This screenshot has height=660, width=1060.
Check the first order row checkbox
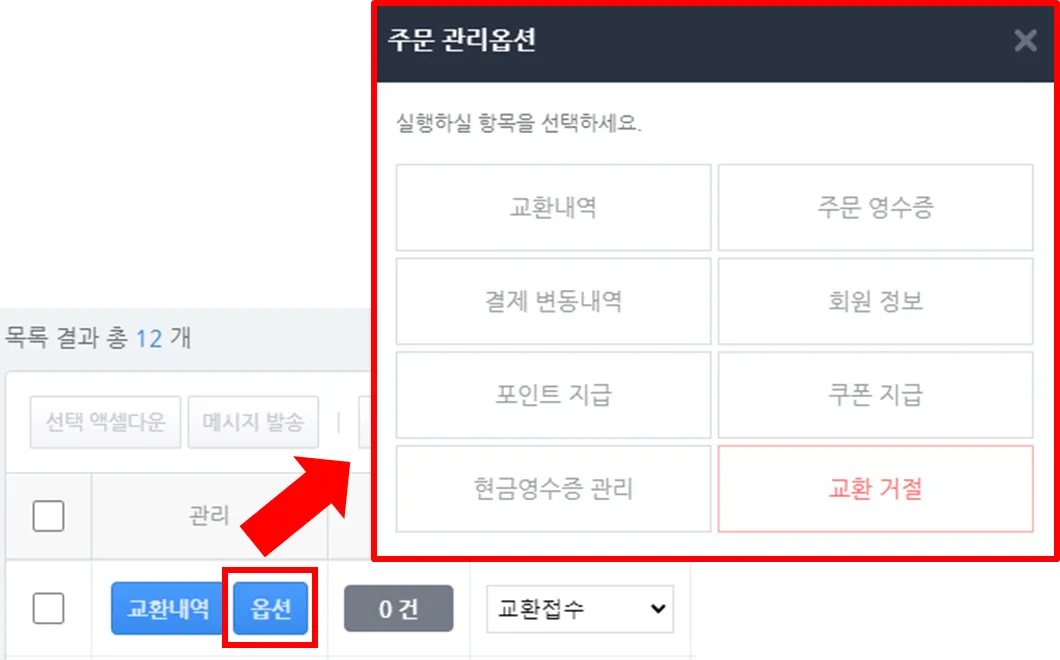49,608
